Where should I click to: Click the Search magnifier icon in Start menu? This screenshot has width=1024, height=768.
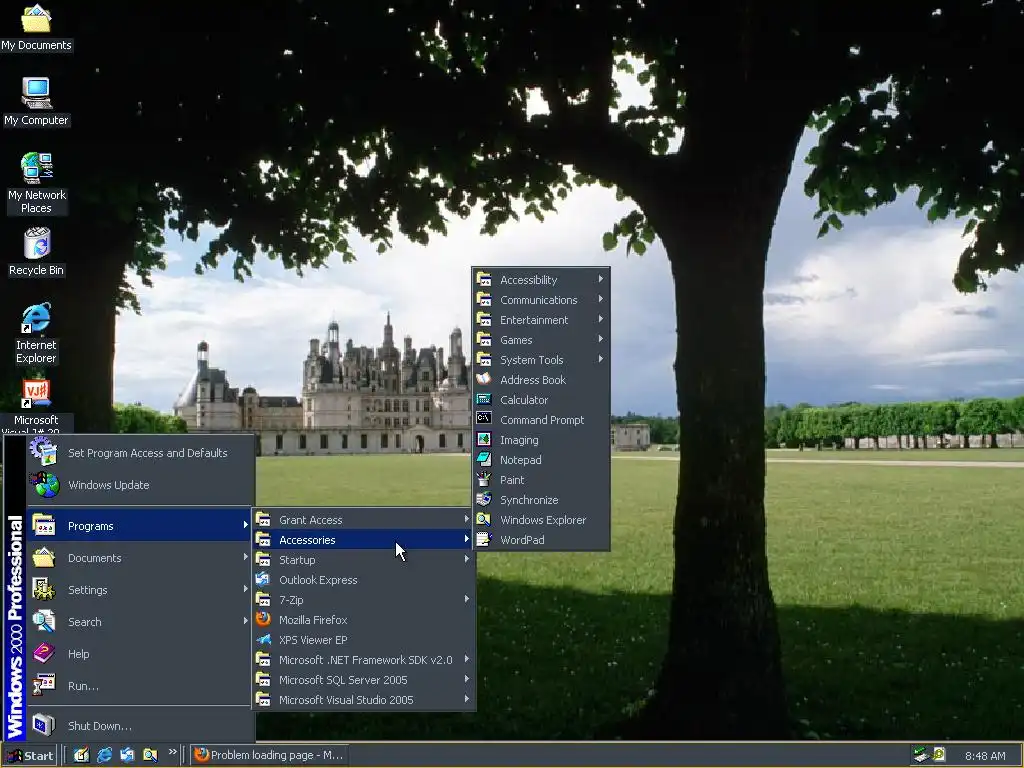[44, 622]
